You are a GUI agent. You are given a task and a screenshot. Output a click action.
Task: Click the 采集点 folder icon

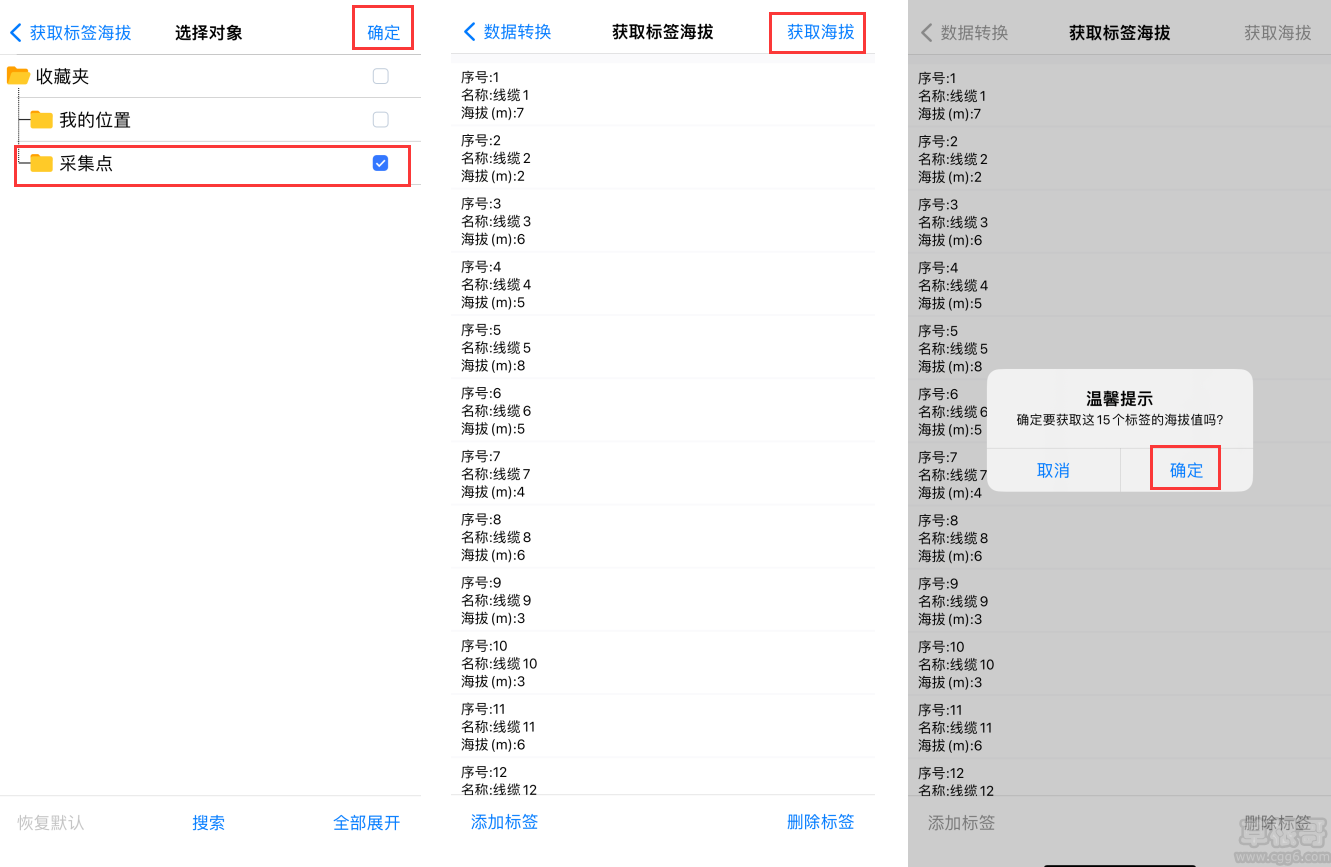click(41, 163)
